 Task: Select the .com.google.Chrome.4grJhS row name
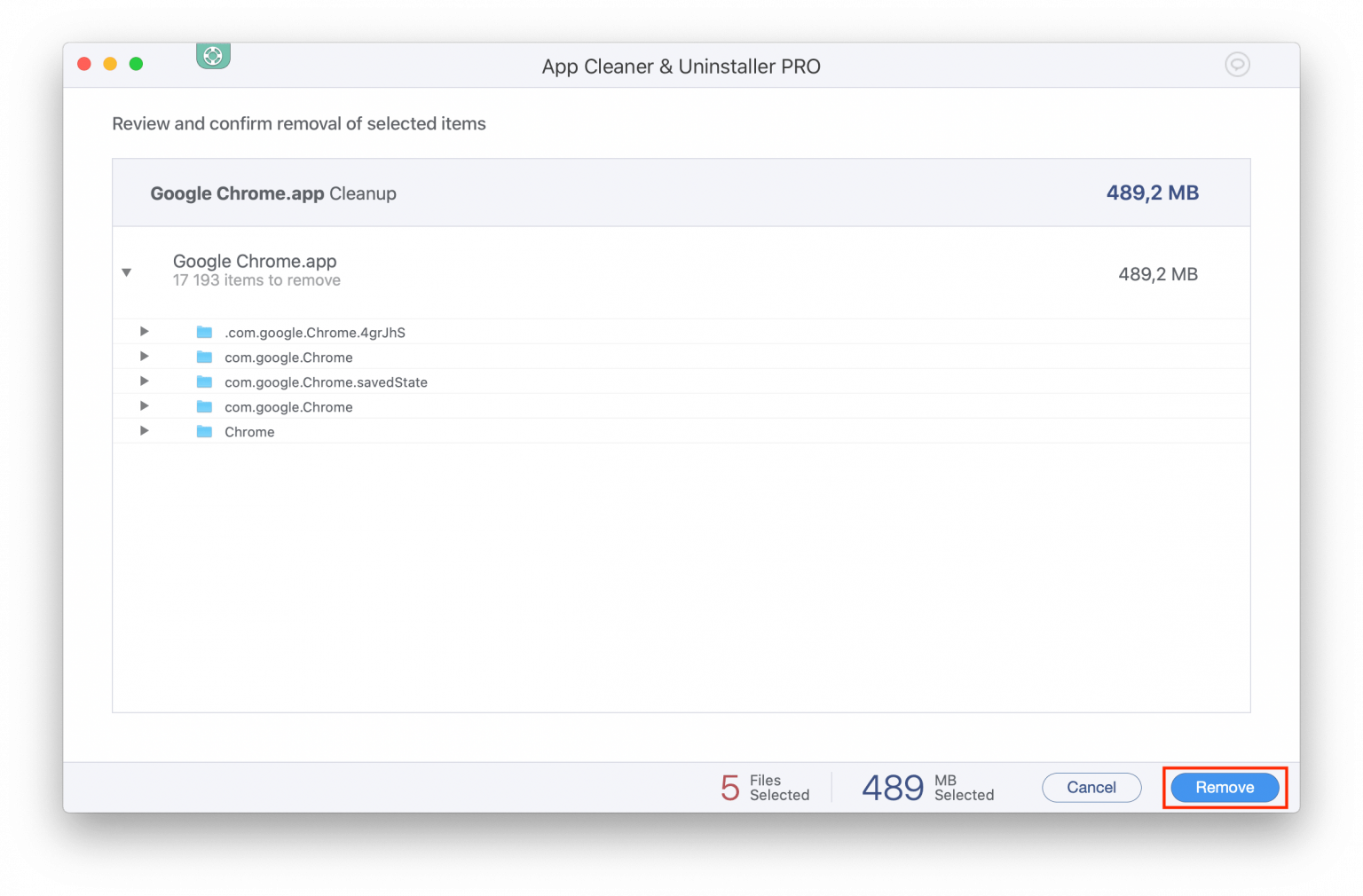[x=314, y=333]
